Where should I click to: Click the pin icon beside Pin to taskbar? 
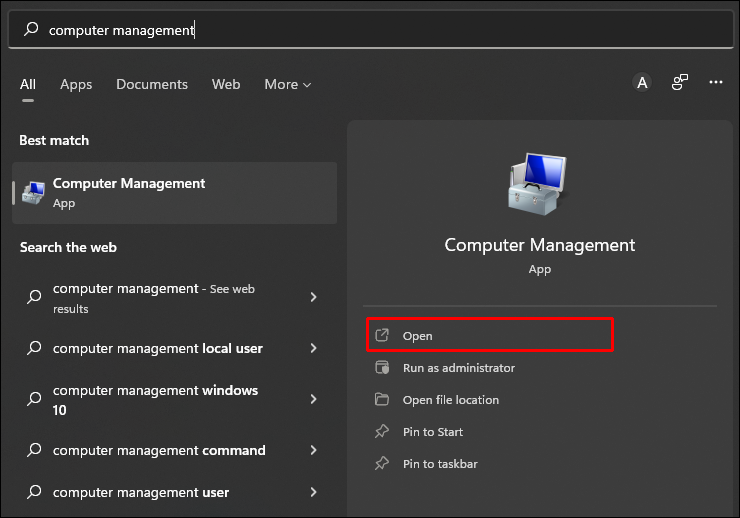click(381, 464)
